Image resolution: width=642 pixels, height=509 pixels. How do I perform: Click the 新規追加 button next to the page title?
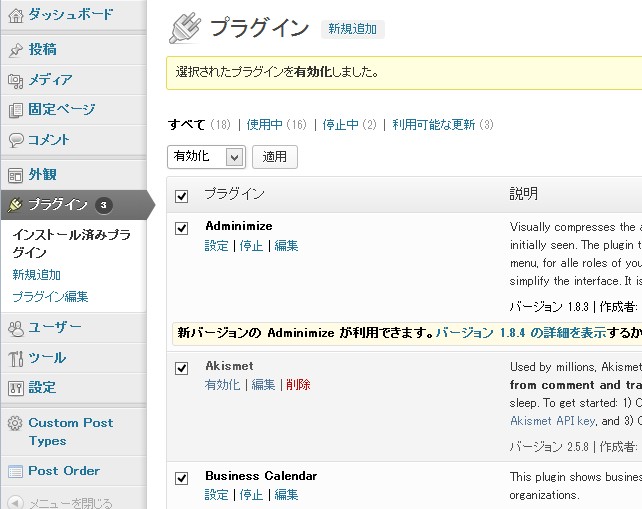pyautogui.click(x=353, y=29)
